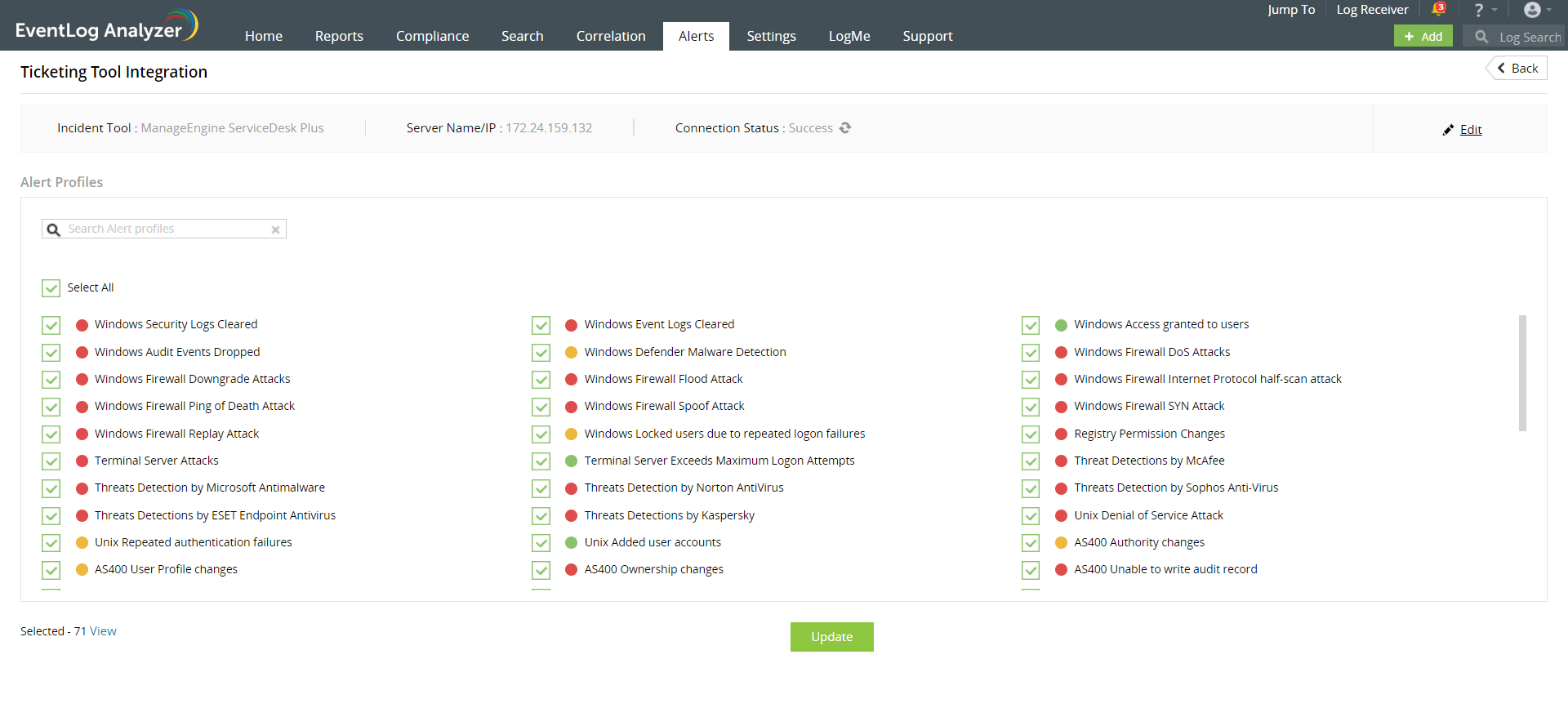Open the View link for selected profiles
Screen dimensions: 1568x717
pos(103,631)
